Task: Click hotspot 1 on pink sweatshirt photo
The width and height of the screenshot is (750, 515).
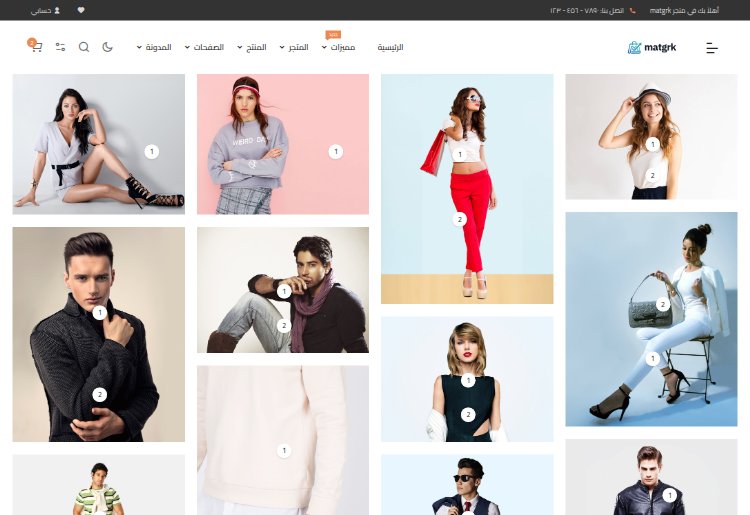Action: click(x=336, y=152)
